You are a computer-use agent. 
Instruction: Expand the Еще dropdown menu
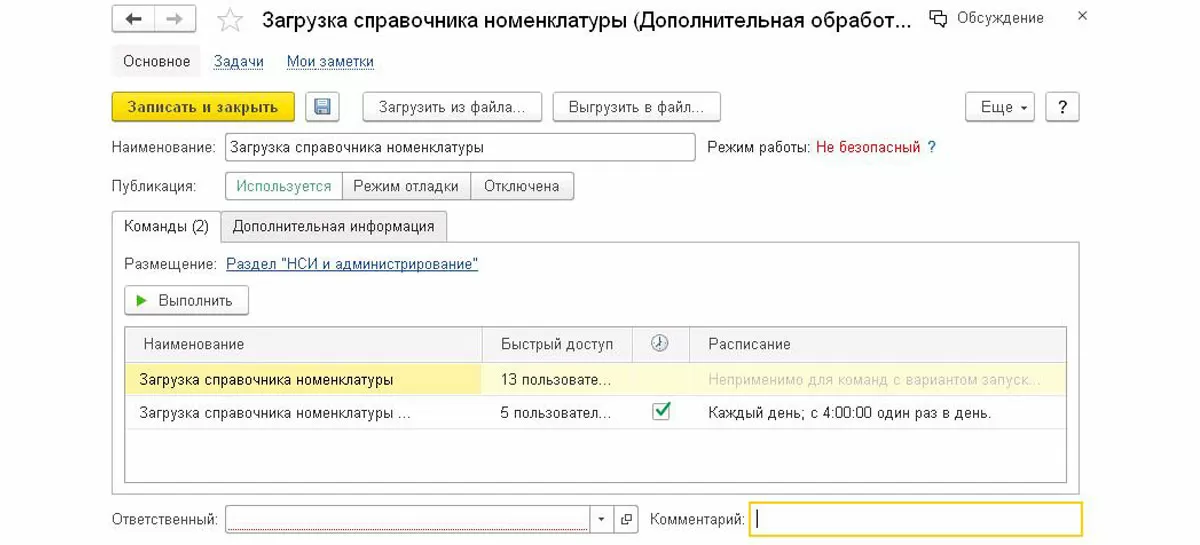pos(999,107)
